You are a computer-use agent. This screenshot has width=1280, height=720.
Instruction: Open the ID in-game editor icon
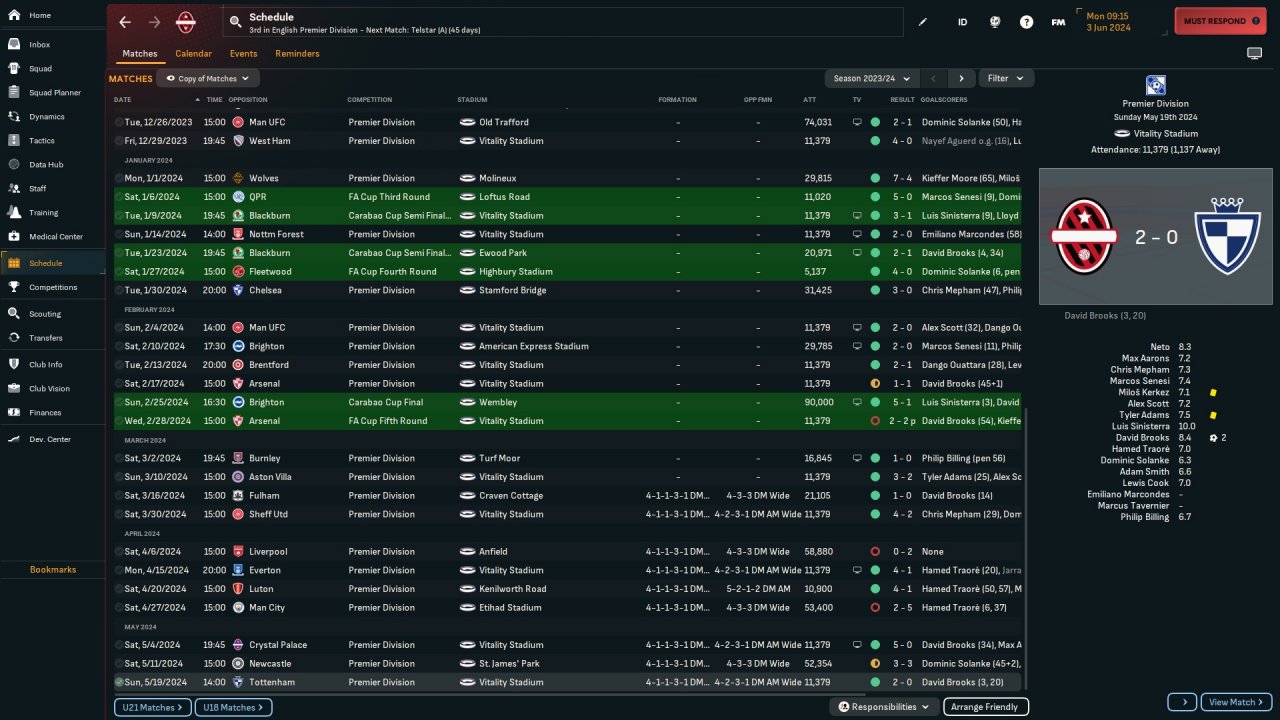pyautogui.click(x=962, y=22)
